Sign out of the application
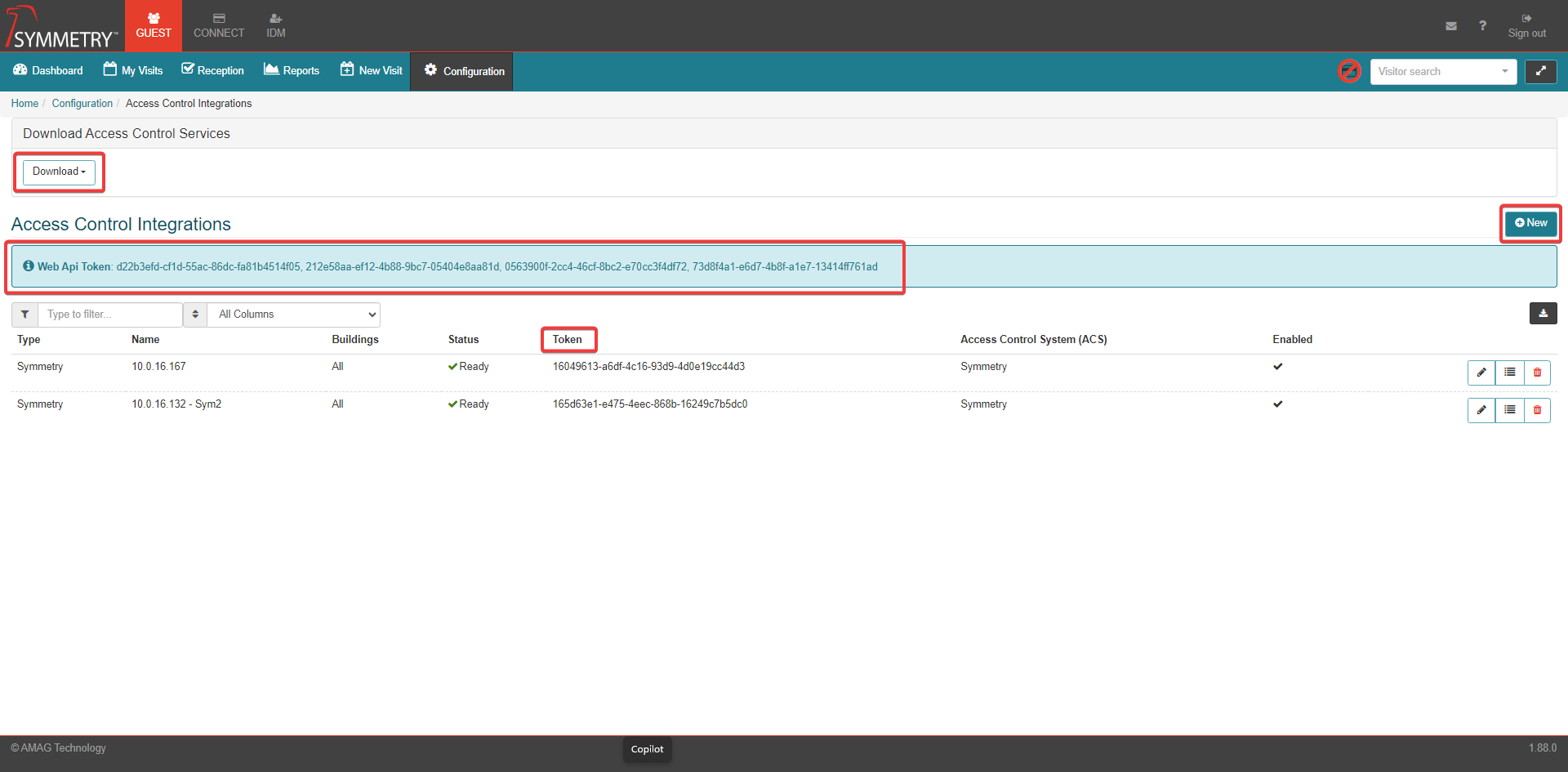Image resolution: width=1568 pixels, height=772 pixels. (1526, 26)
